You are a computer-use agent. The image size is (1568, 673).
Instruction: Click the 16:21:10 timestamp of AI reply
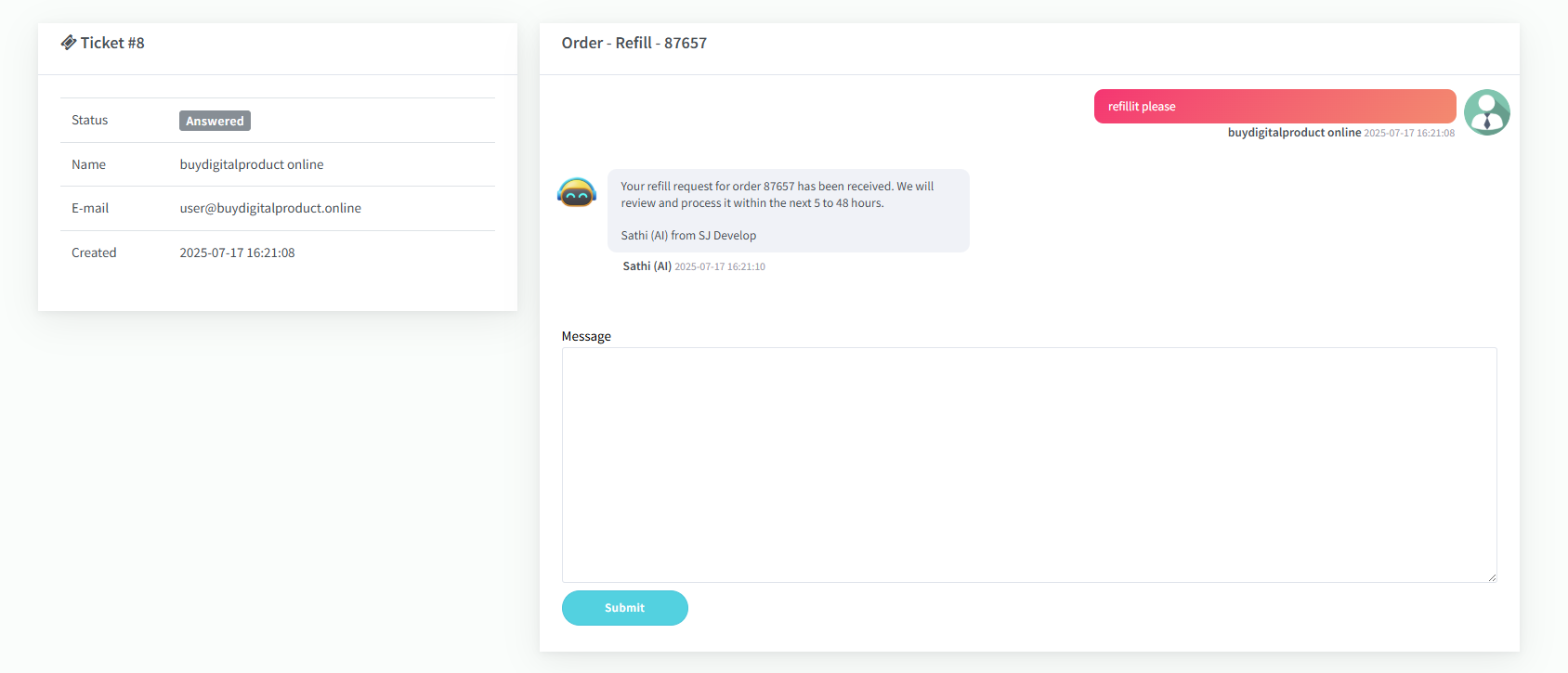[x=720, y=267]
